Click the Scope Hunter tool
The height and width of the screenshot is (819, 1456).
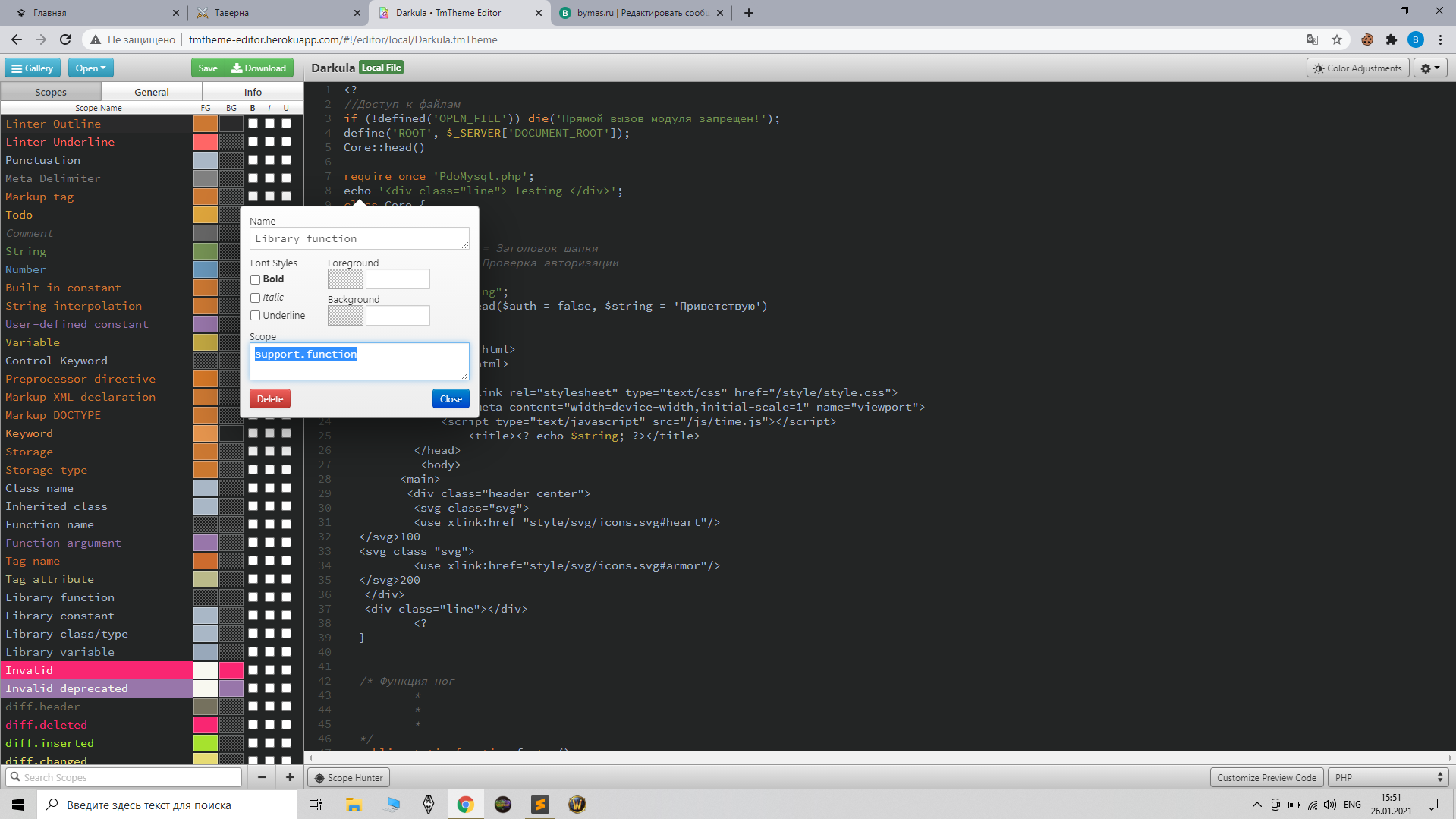click(348, 777)
